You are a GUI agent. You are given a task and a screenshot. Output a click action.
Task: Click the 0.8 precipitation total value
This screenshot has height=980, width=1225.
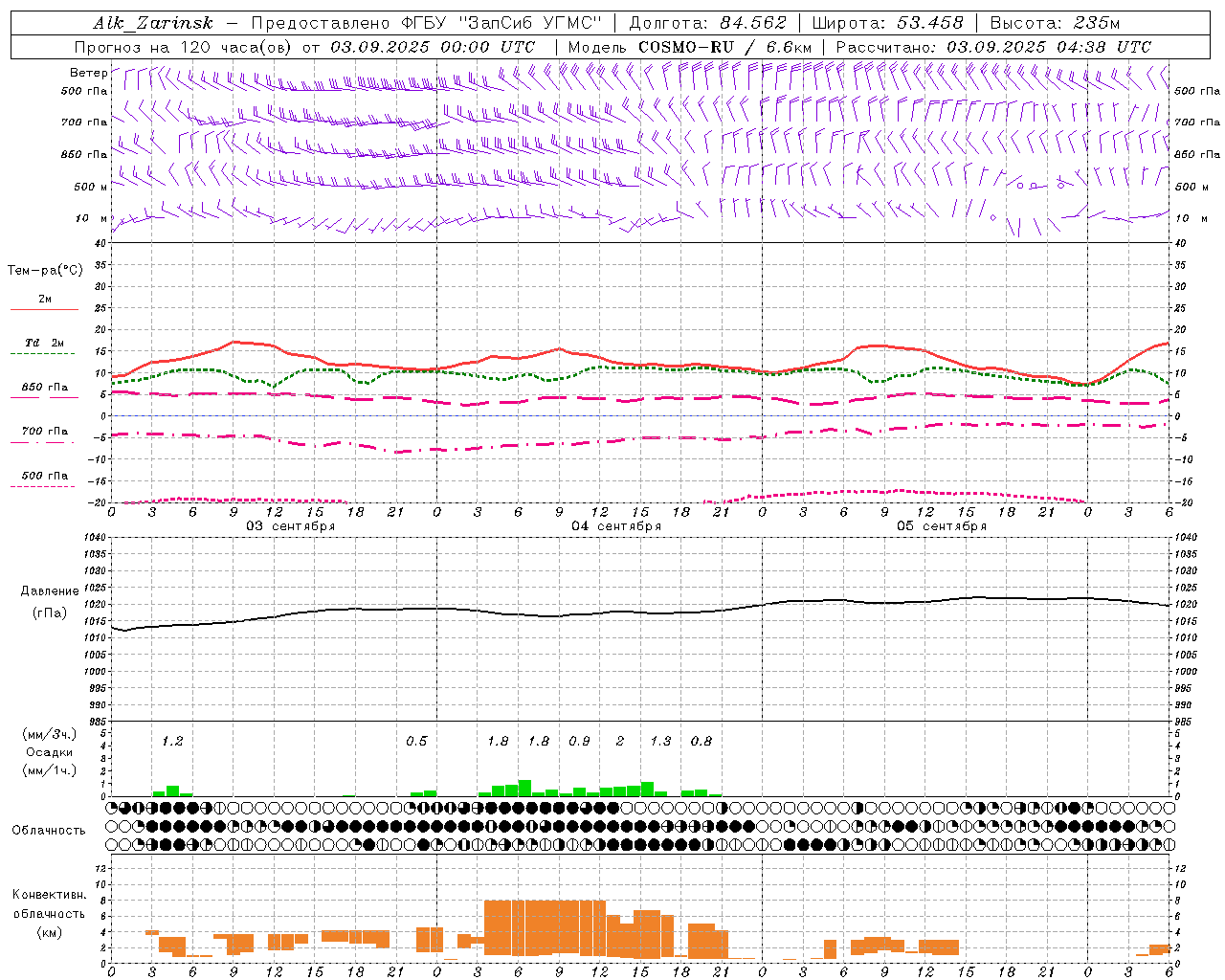(x=702, y=742)
